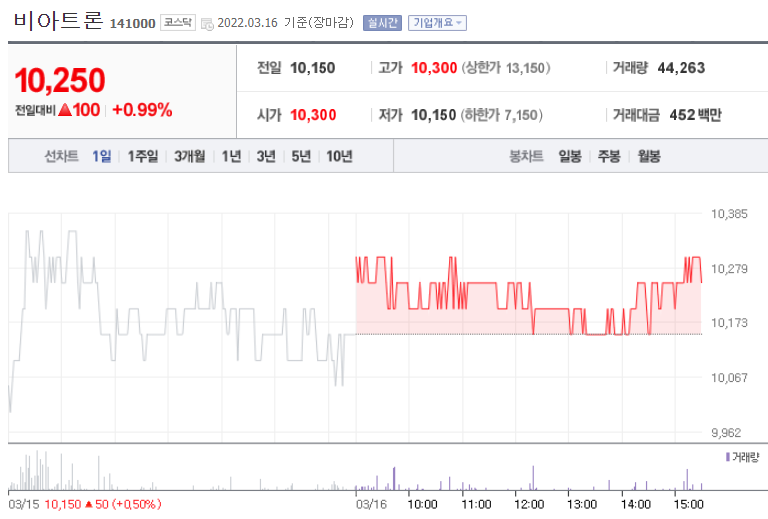The image size is (768, 519).
Task: Switch to the 1주일 line chart
Action: 143,156
